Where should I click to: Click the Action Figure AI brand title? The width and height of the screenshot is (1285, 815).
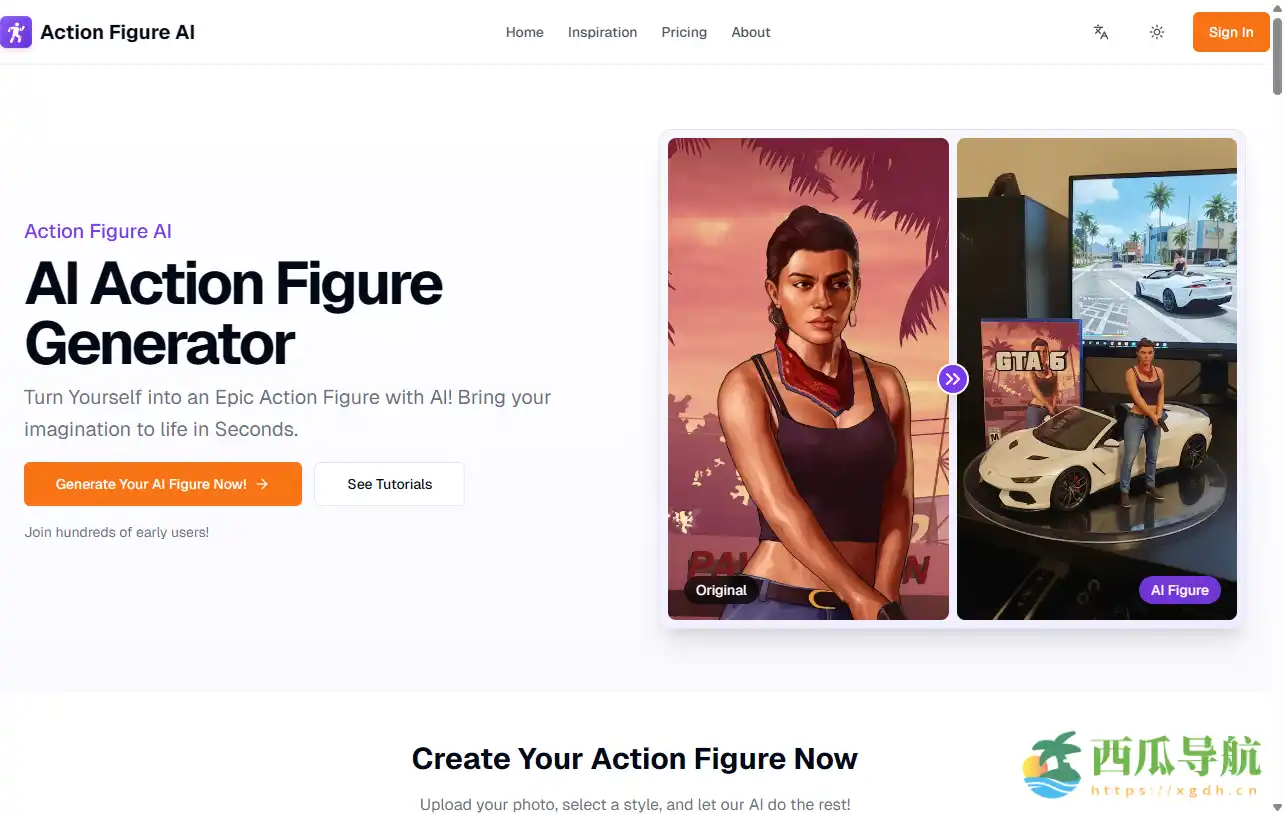click(x=117, y=32)
